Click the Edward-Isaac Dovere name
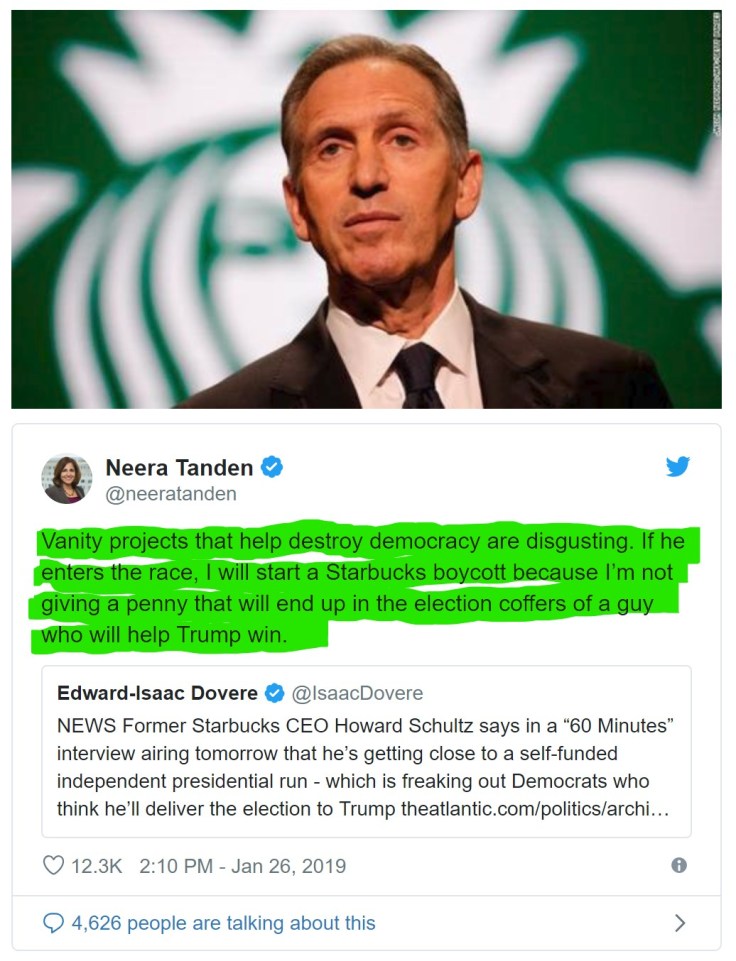736x961 pixels. tap(157, 693)
